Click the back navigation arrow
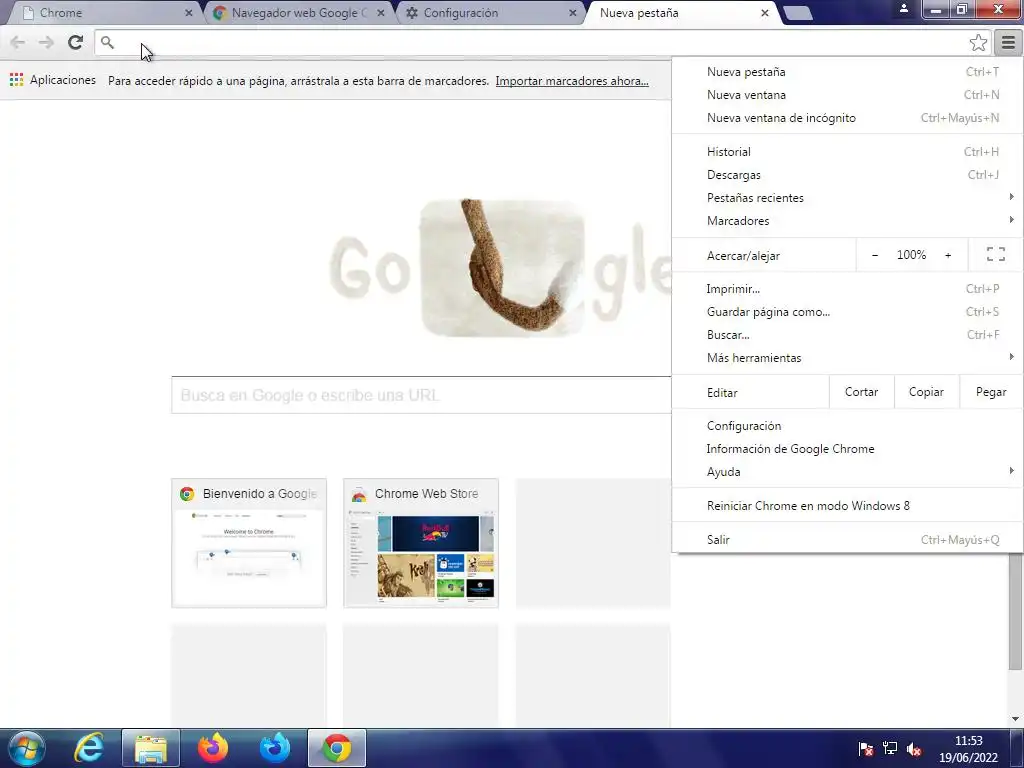1024x768 pixels. pyautogui.click(x=18, y=42)
